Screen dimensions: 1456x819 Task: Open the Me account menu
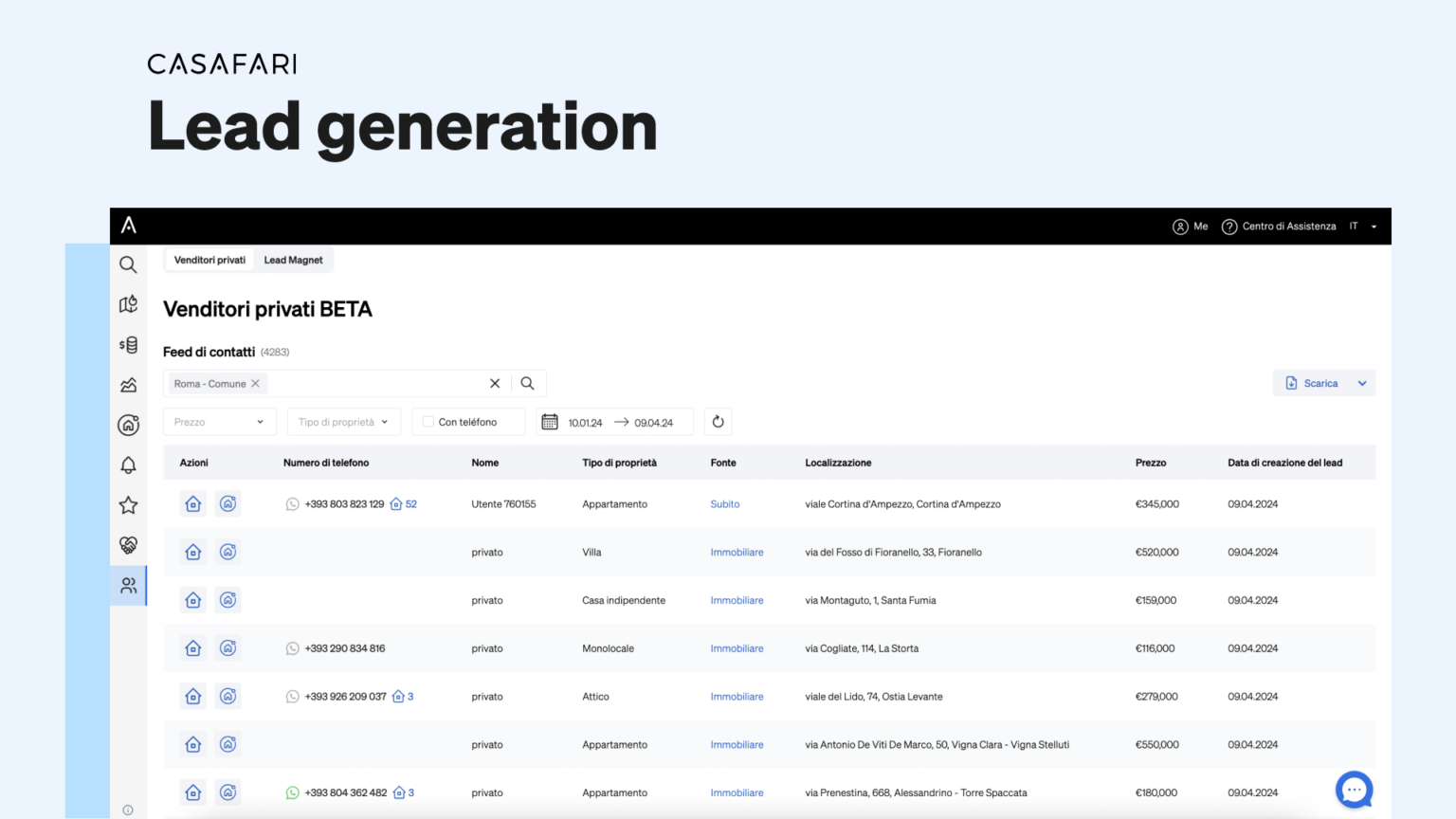pyautogui.click(x=1191, y=227)
